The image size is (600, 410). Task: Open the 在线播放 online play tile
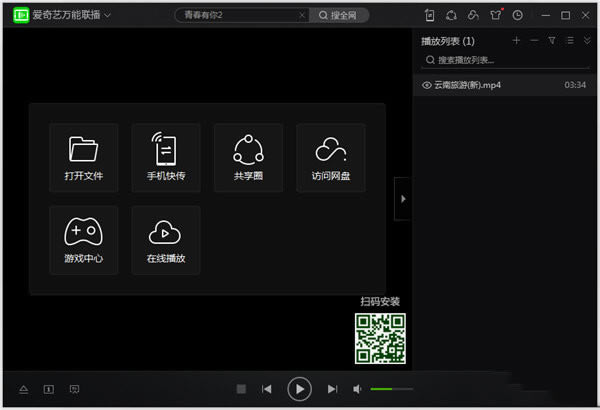[166, 240]
